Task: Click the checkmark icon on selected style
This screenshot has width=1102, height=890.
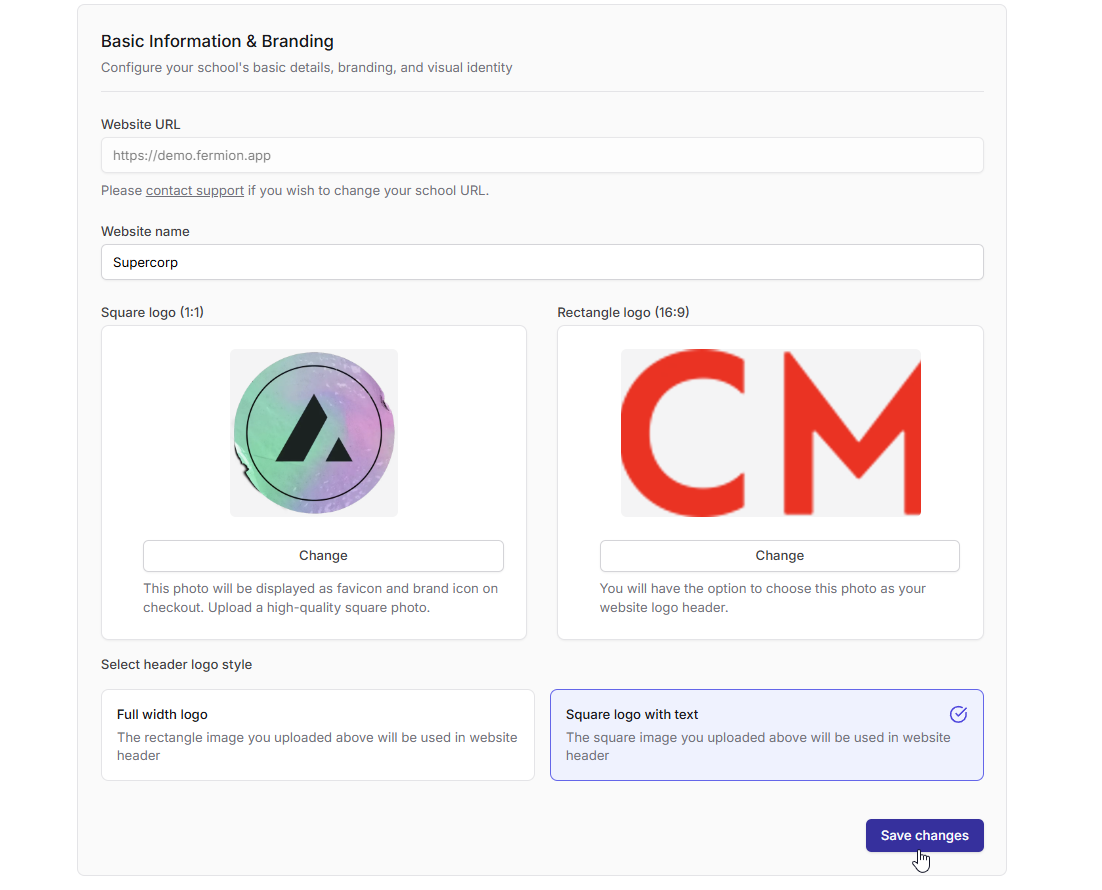Action: point(958,714)
